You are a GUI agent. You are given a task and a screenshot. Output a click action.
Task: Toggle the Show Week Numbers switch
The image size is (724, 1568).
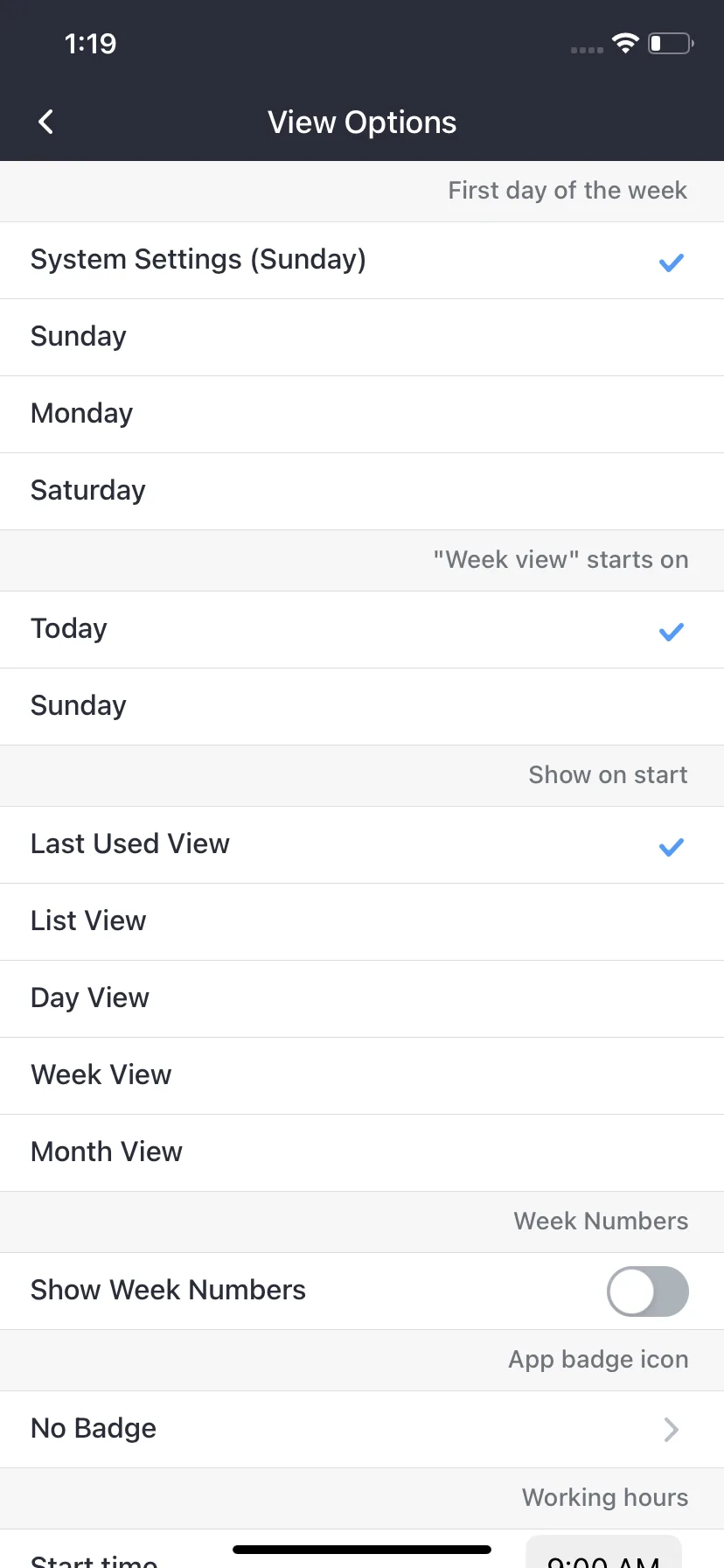click(x=648, y=1291)
